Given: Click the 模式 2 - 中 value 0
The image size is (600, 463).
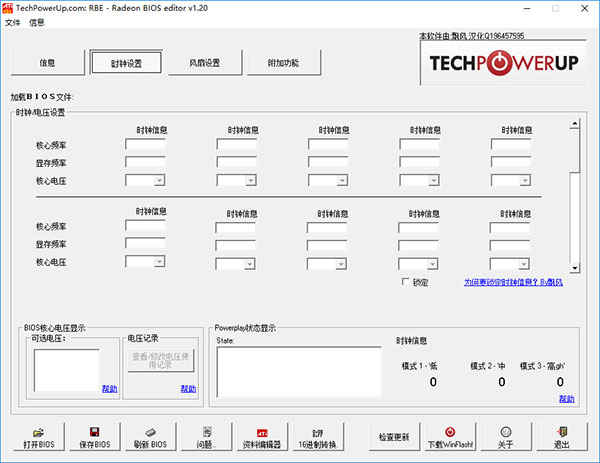Looking at the screenshot, I should [502, 382].
